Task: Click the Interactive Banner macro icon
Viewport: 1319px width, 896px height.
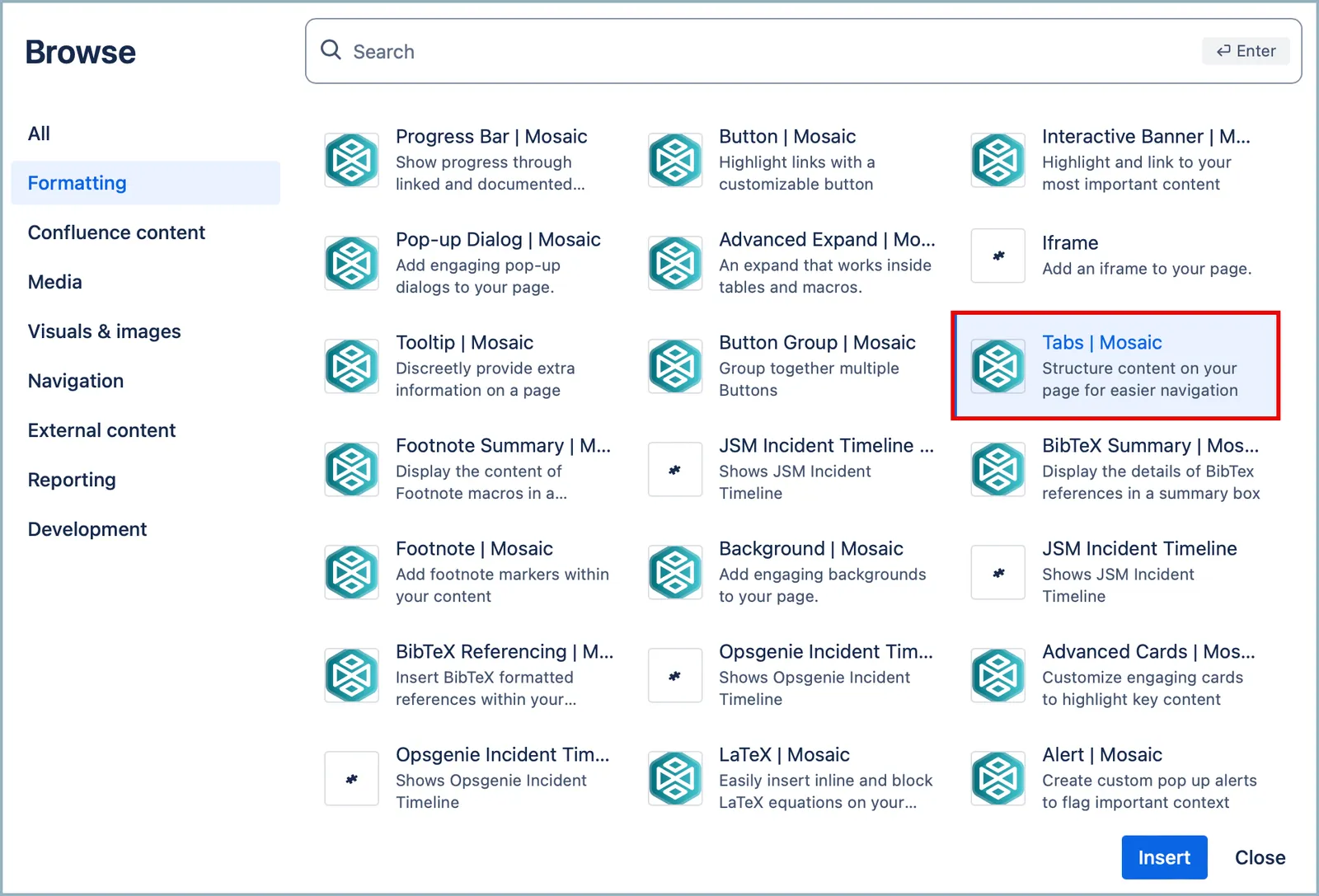Action: [998, 160]
